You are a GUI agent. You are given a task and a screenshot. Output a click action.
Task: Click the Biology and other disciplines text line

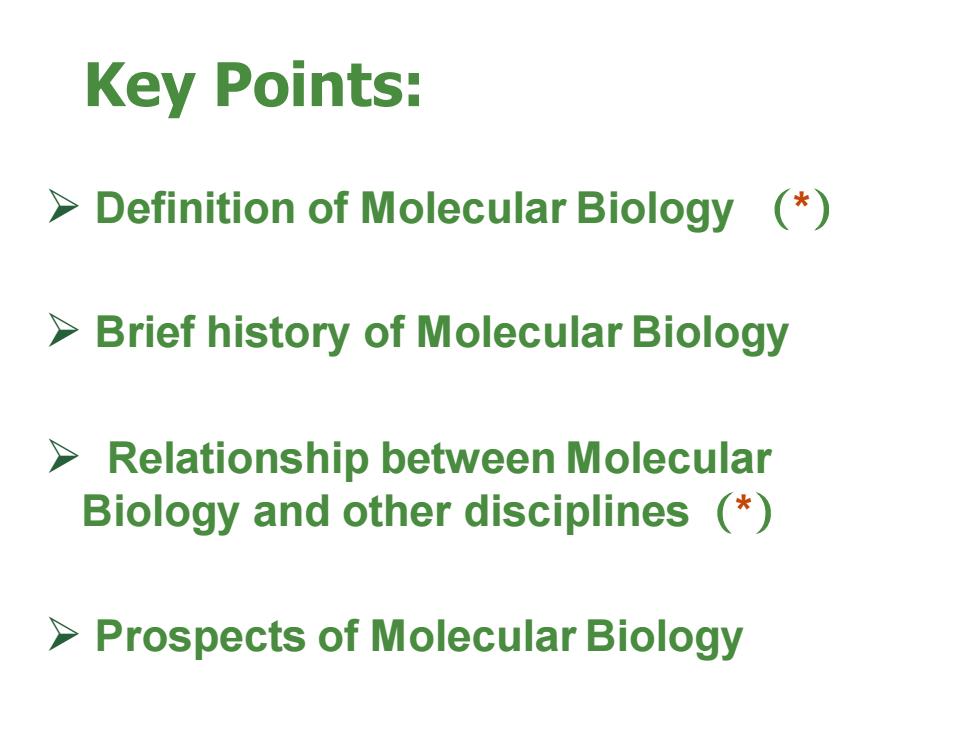(386, 514)
